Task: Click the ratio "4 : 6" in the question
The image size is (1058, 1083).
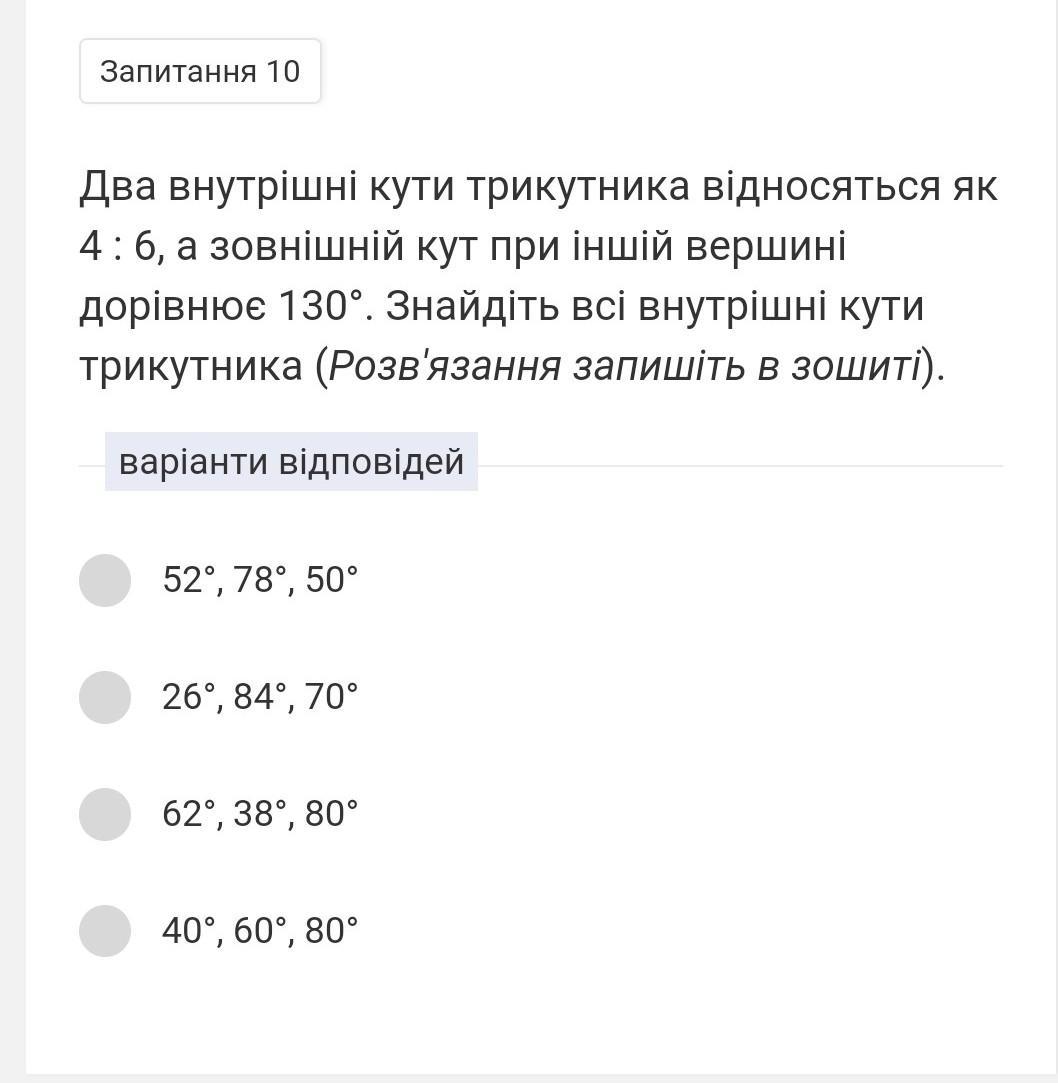Action: pos(117,247)
